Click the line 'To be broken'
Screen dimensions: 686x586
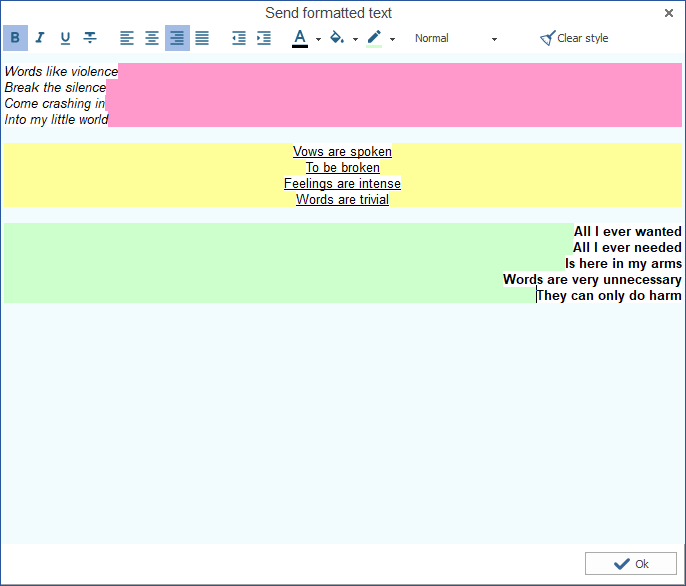343,168
